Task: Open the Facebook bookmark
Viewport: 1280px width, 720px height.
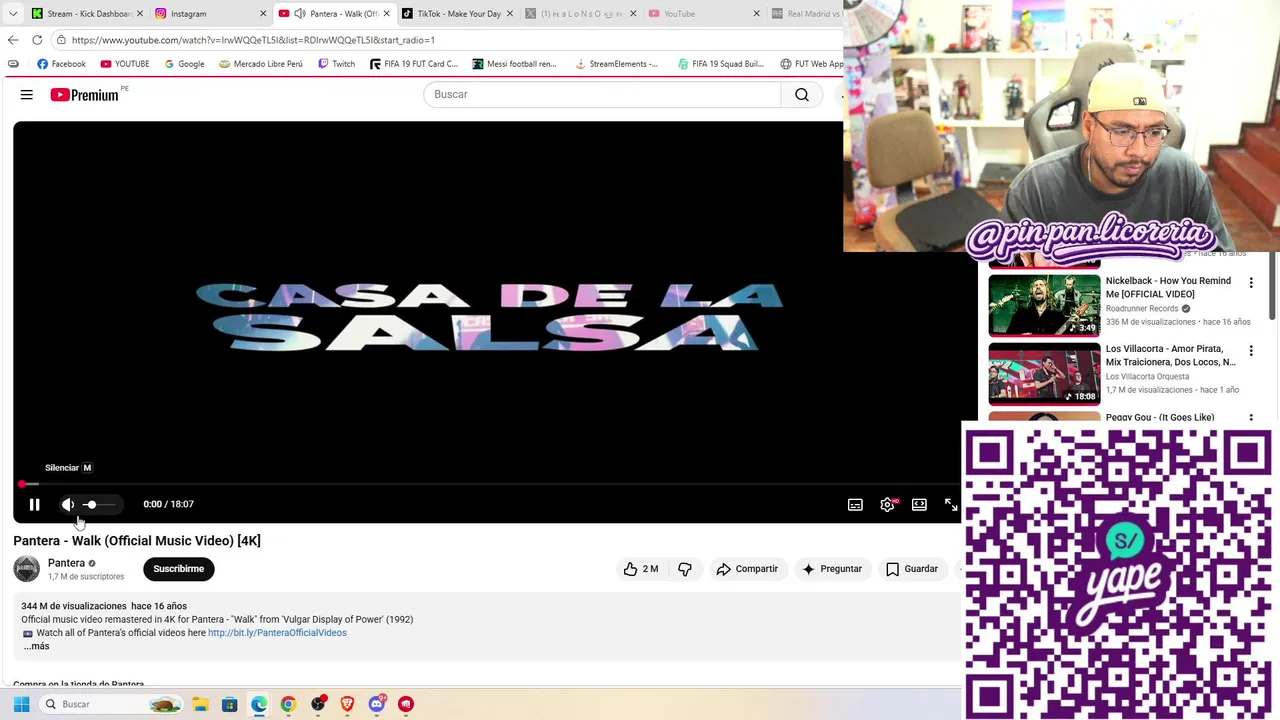Action: 61,64
